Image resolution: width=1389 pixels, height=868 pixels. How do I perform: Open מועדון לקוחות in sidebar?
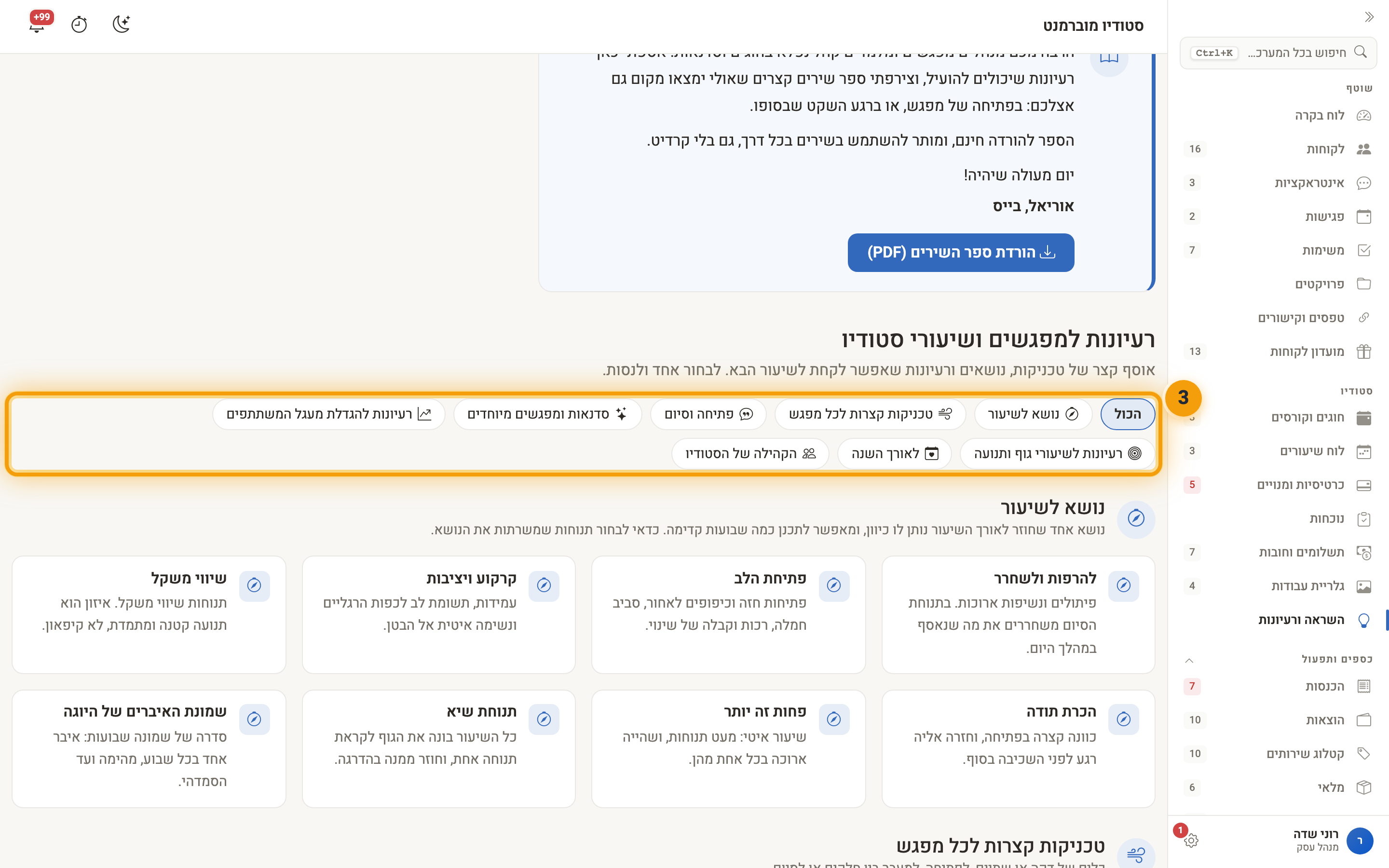(x=1278, y=352)
